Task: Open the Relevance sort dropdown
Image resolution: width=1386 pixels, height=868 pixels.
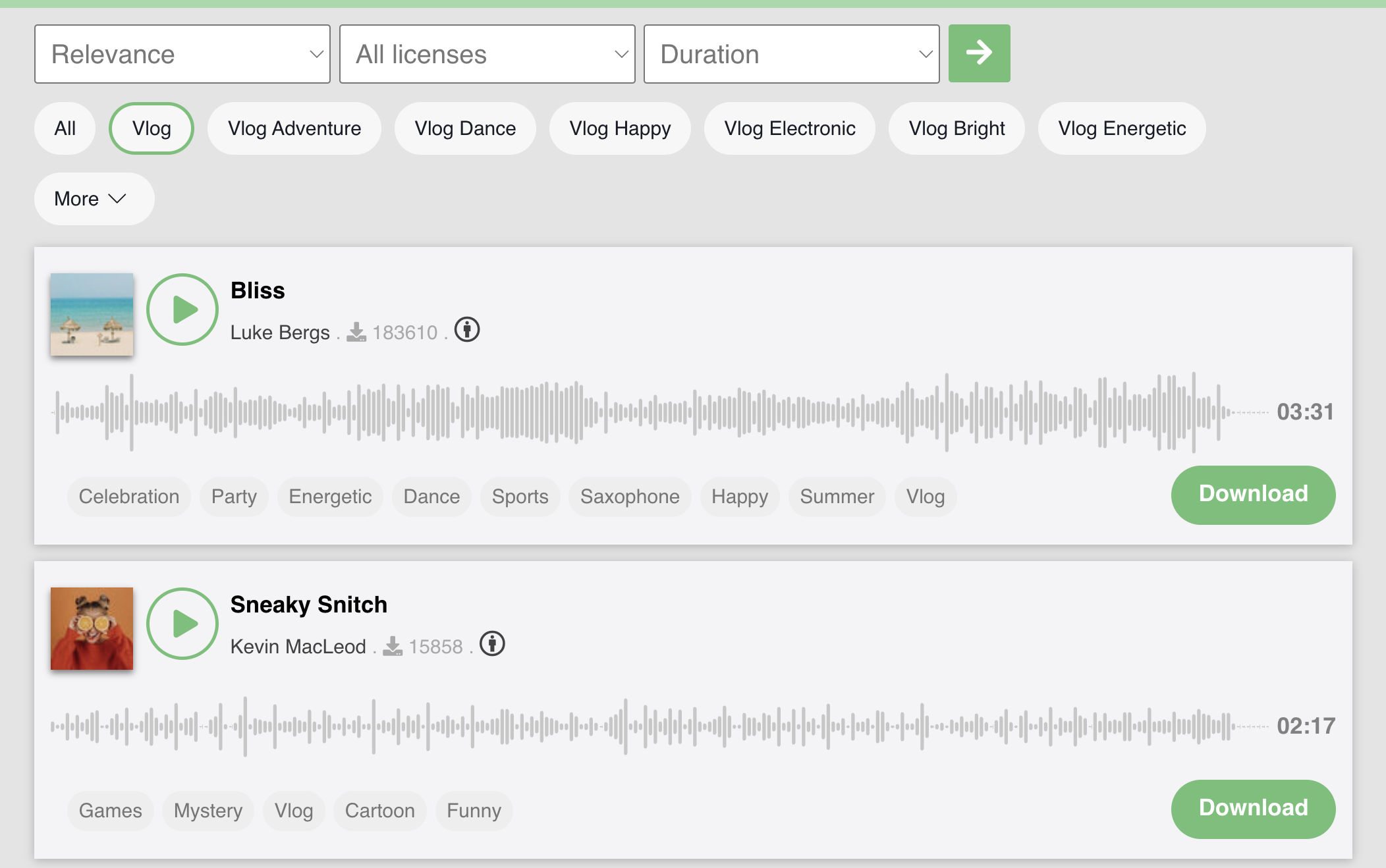Action: [x=182, y=54]
